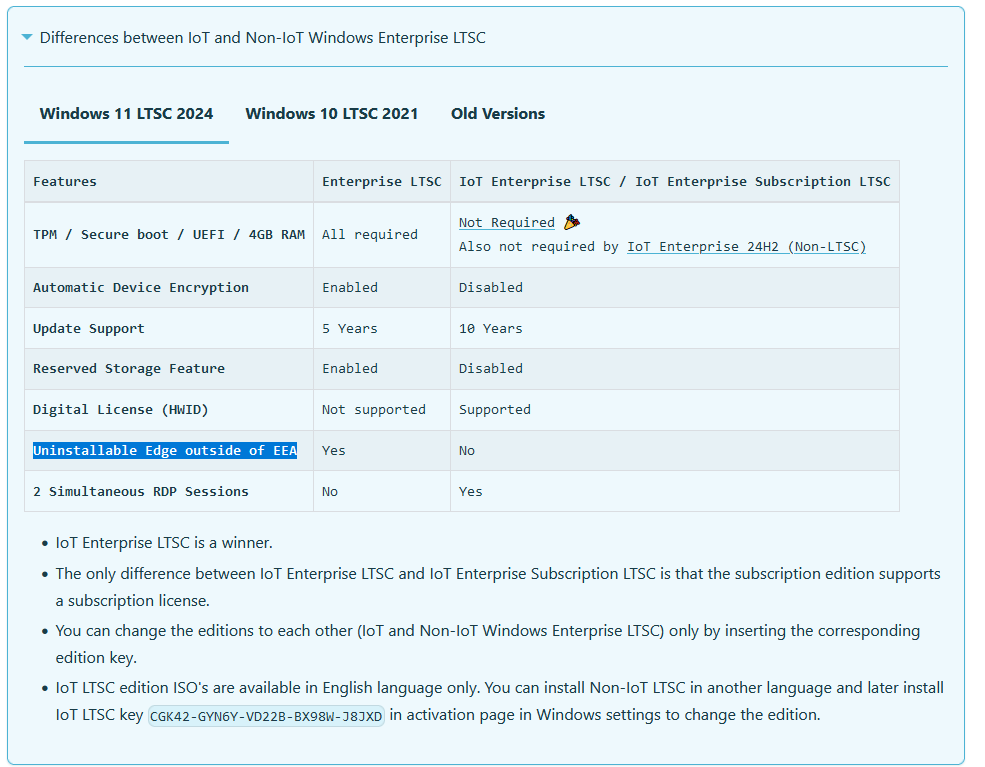Click the 'Differences between IoT and Non-IoT' heading
The image size is (985, 767).
[263, 38]
